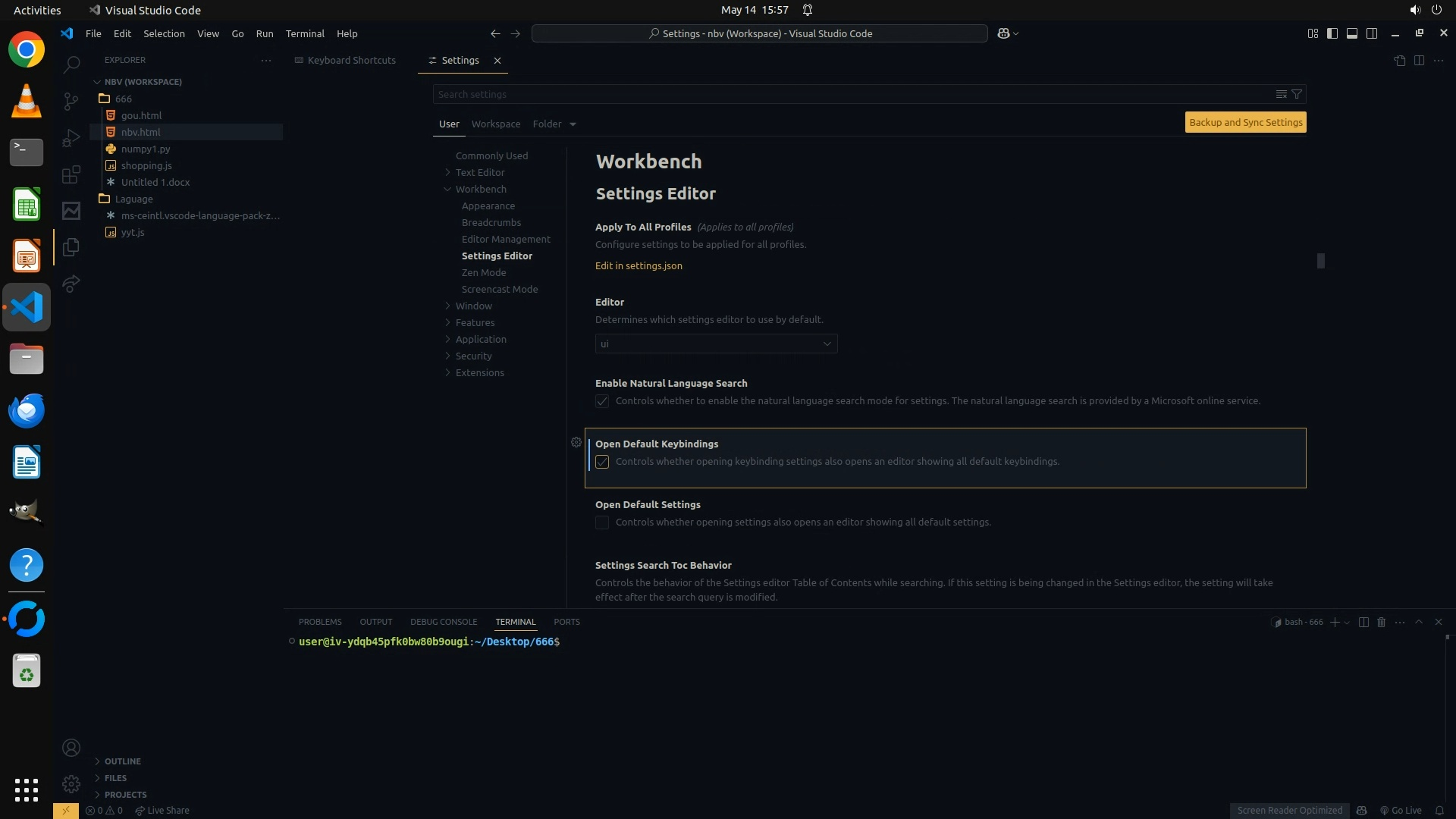Open the Editor 'ui' dropdown

(716, 344)
